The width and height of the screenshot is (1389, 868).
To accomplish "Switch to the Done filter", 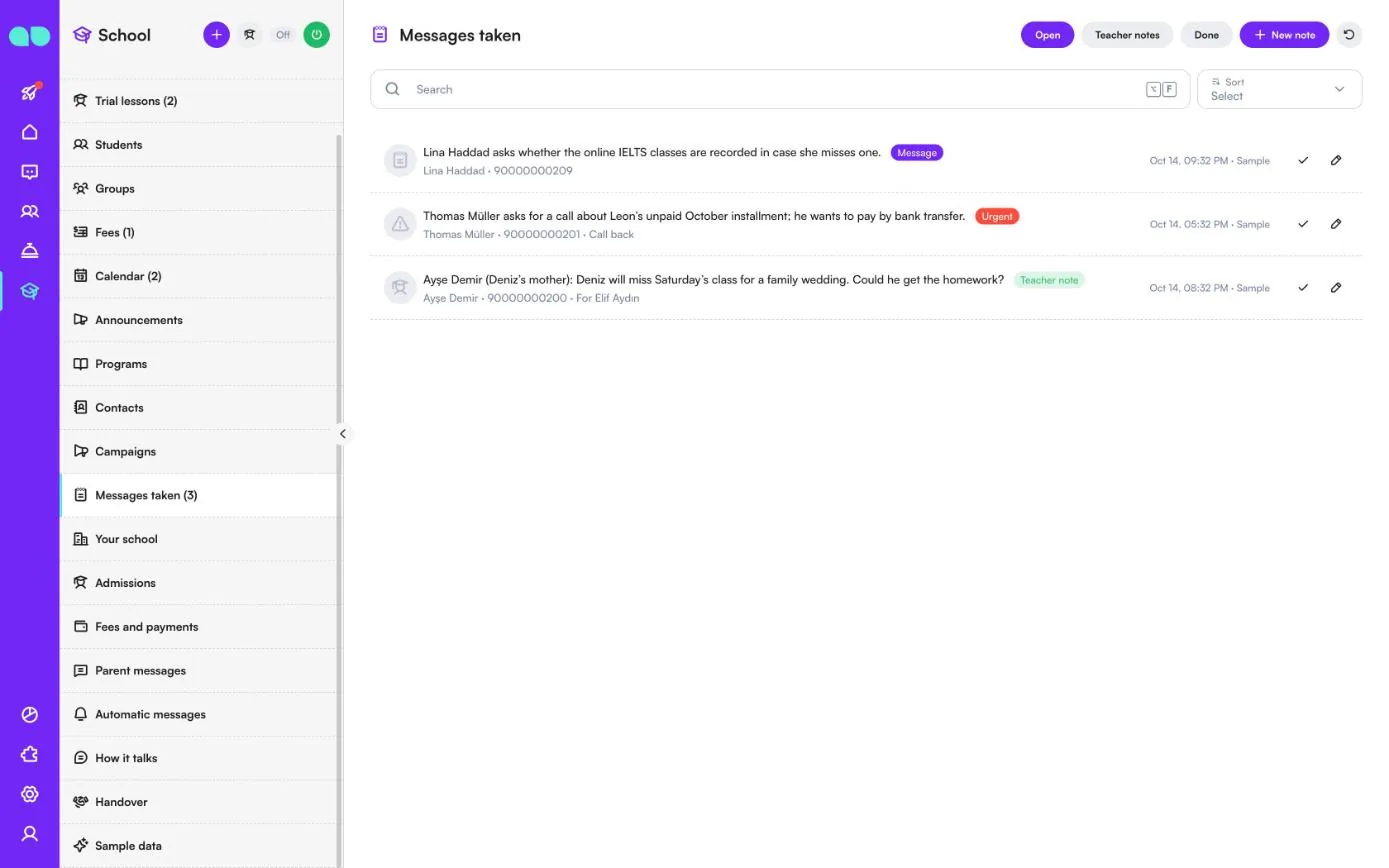I will [x=1206, y=35].
